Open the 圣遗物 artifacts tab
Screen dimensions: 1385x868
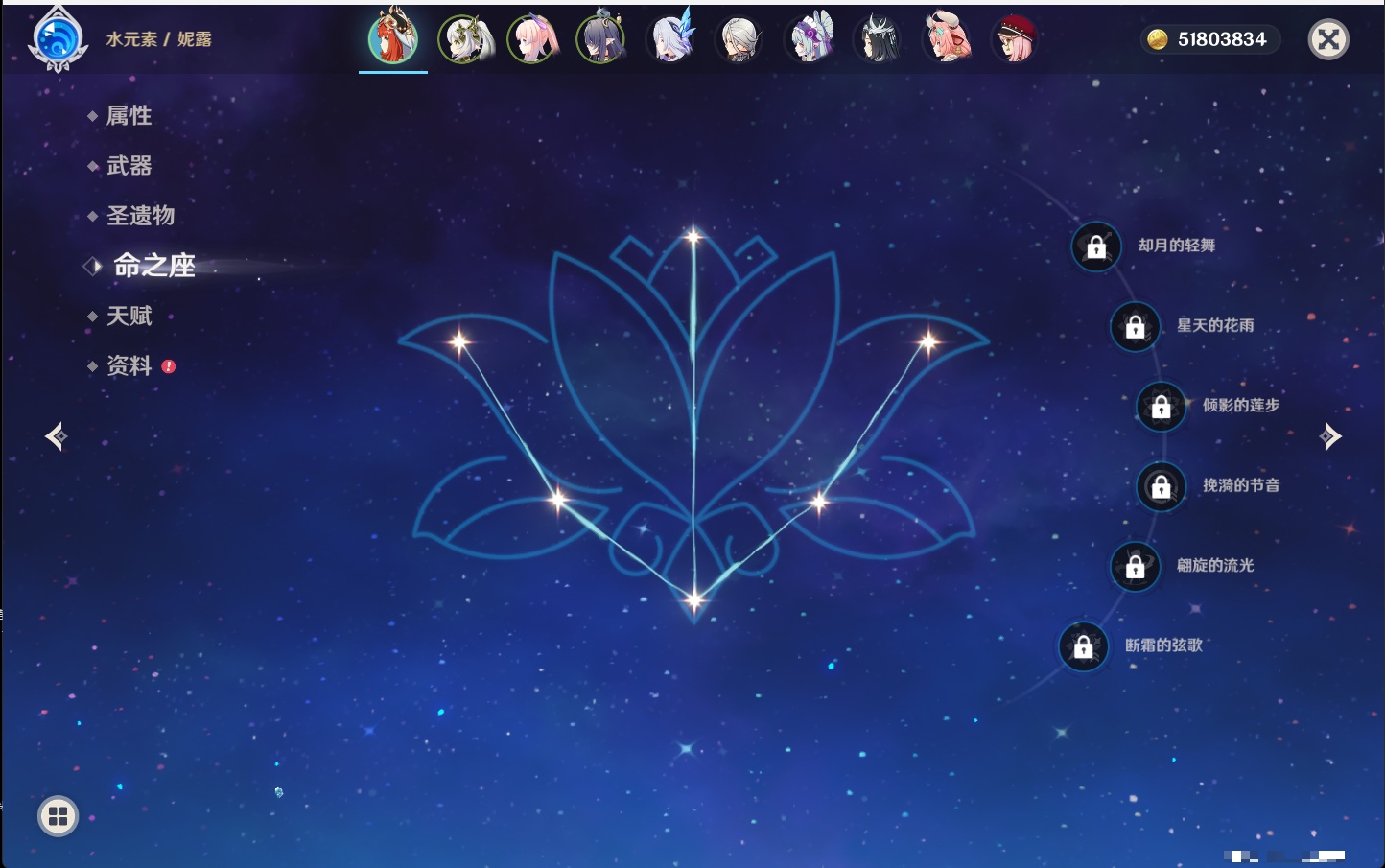coord(140,216)
